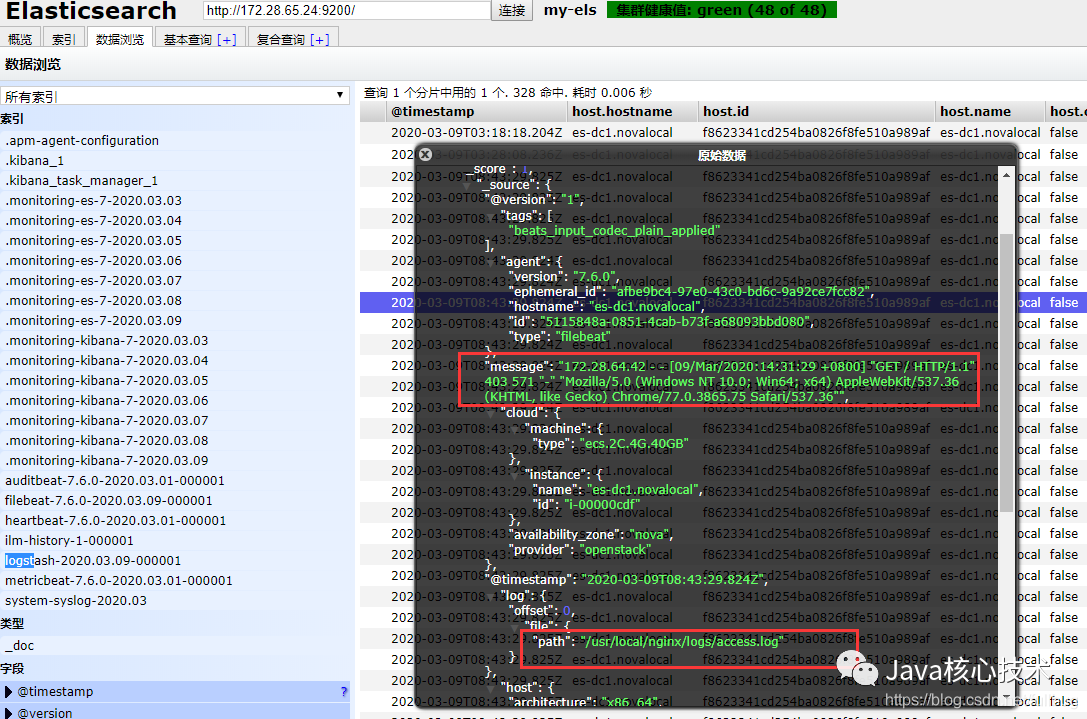1087x719 pixels.
Task: Edit the Elasticsearch server URL field
Action: (x=347, y=10)
